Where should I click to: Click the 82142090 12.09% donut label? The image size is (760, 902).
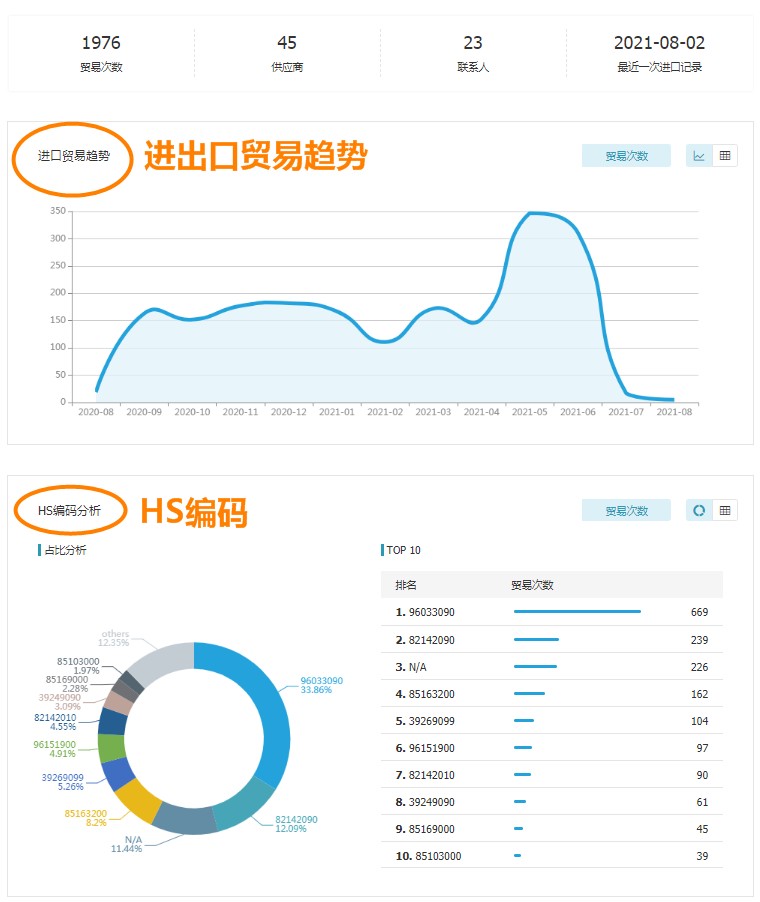pyautogui.click(x=296, y=824)
